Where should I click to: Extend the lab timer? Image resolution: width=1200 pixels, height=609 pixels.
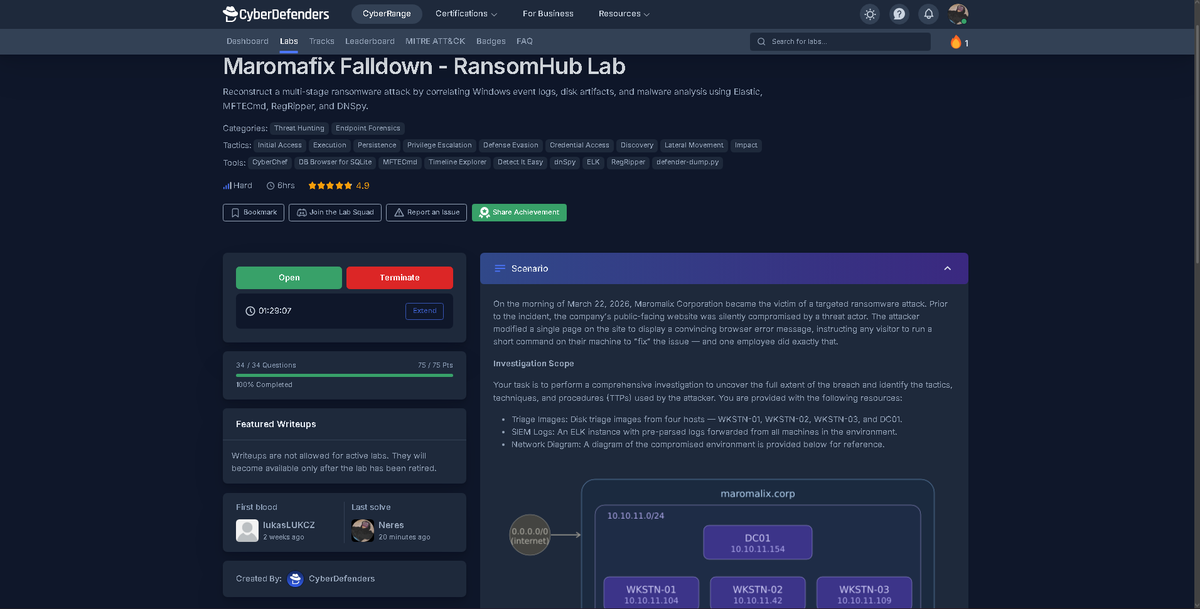pos(425,311)
